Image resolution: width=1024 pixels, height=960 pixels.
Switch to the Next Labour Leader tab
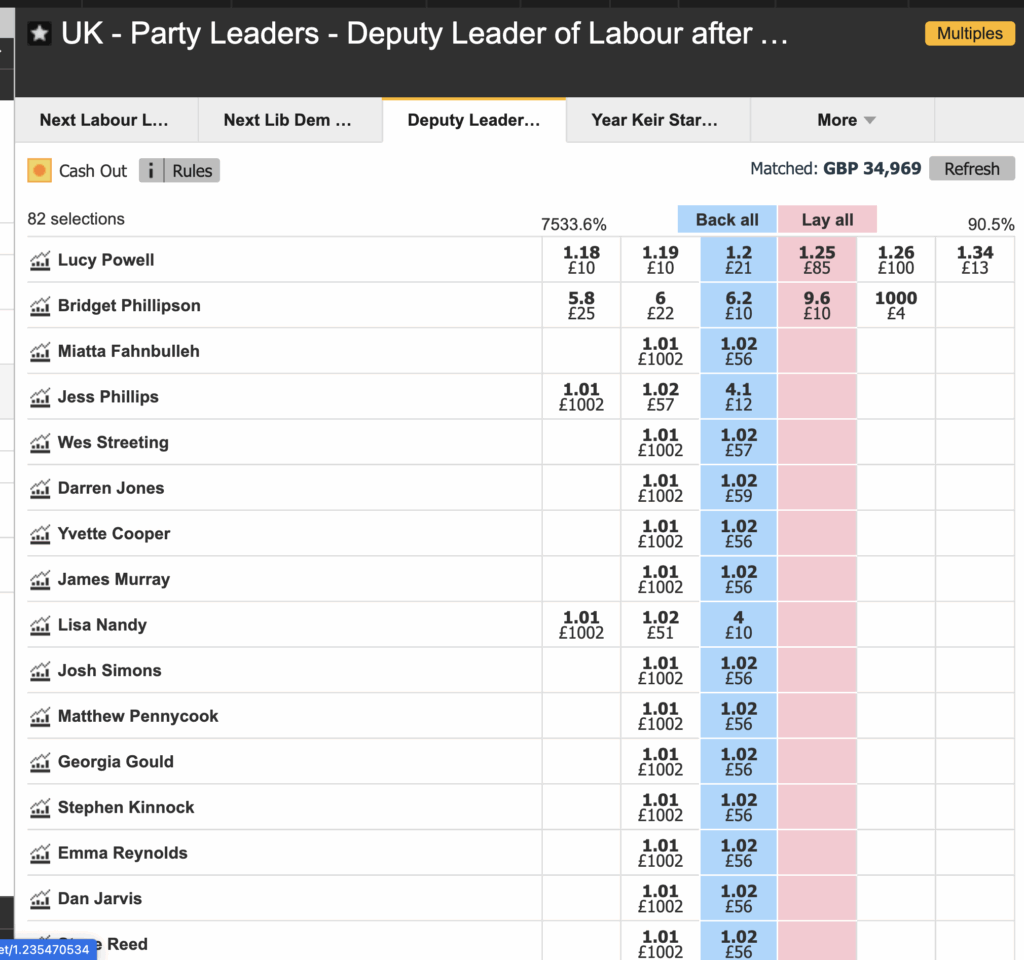pyautogui.click(x=104, y=120)
